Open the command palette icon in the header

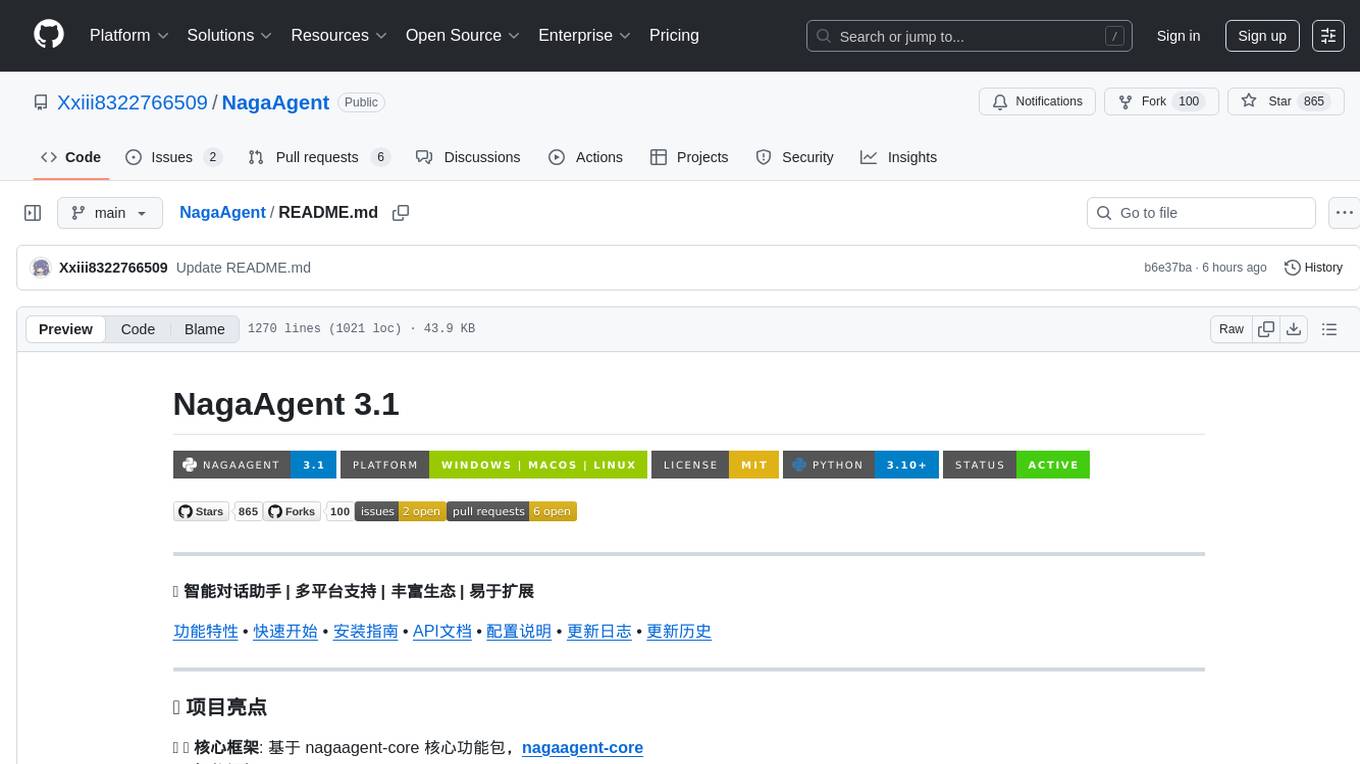tap(1328, 35)
